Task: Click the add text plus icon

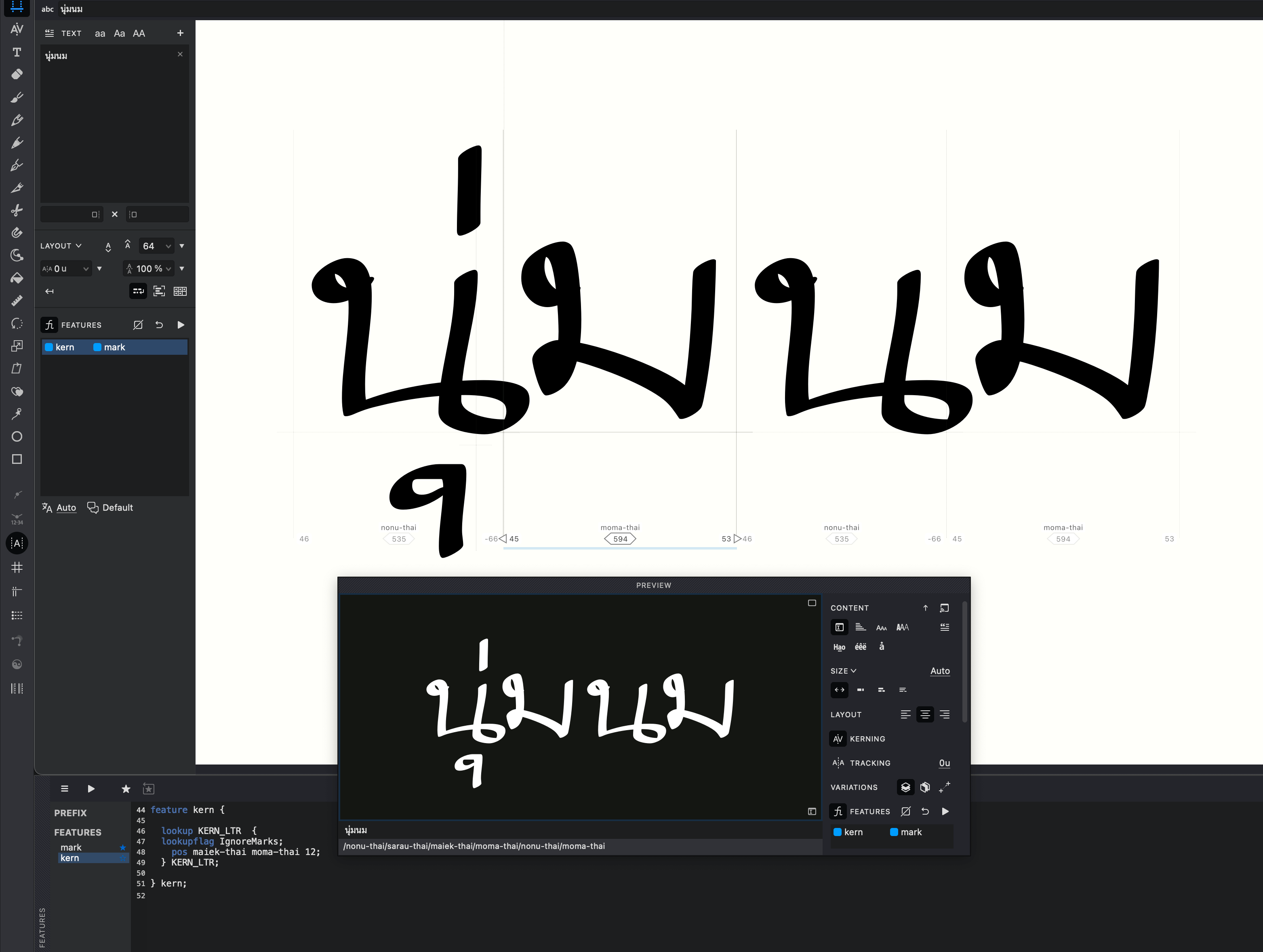Action: 181,33
